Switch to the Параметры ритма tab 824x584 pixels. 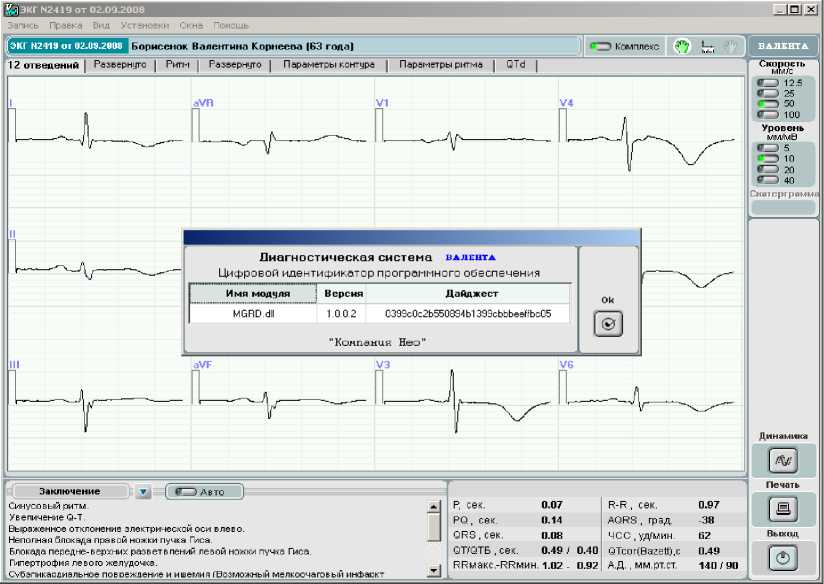(x=440, y=65)
